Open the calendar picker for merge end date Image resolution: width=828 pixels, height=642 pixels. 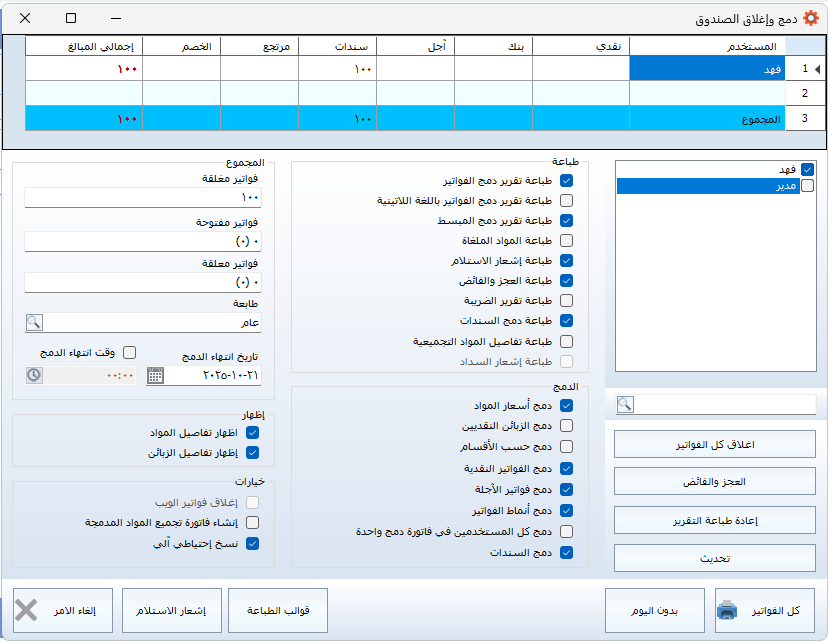click(x=155, y=375)
